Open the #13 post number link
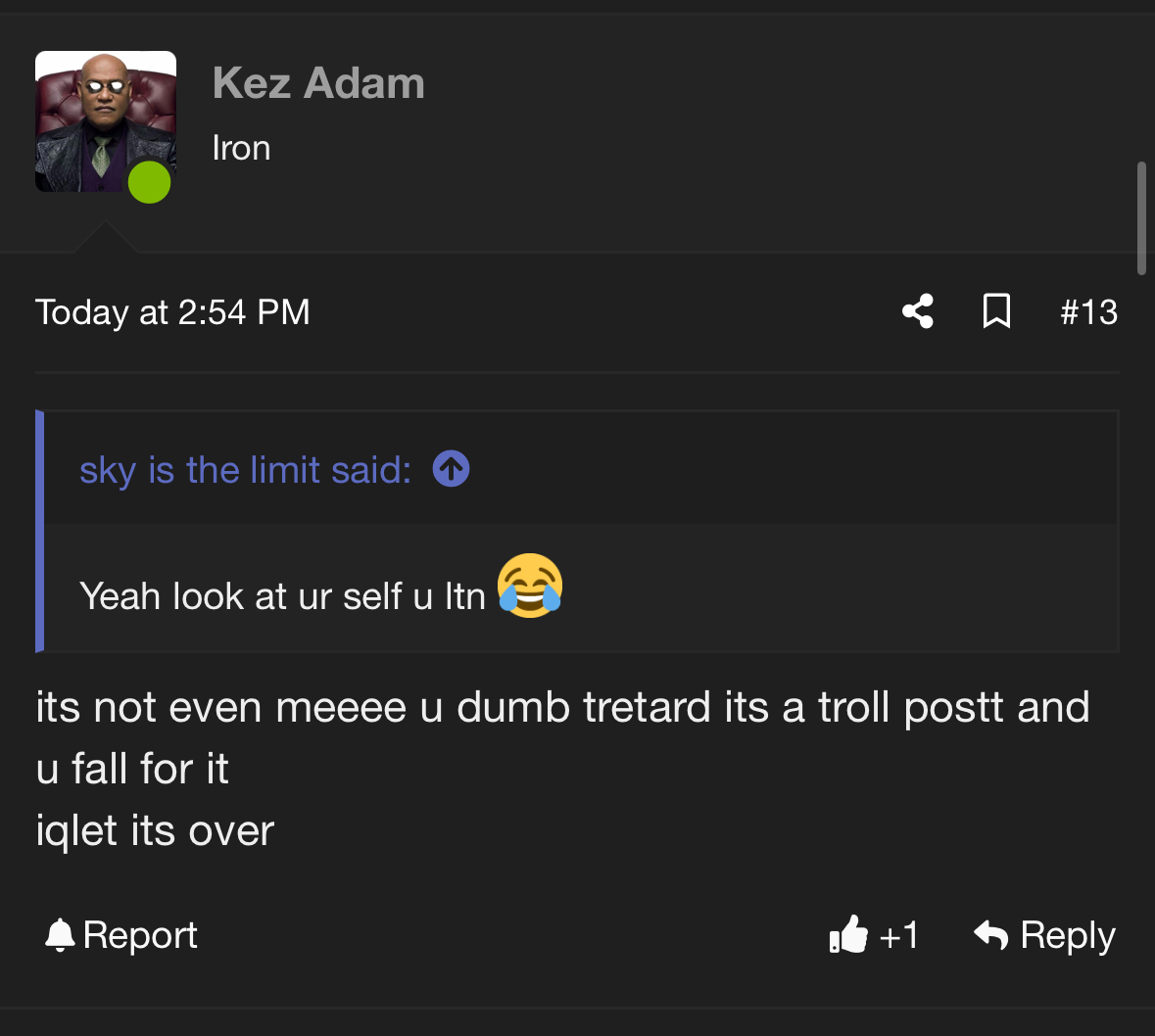1155x1036 pixels. (x=1088, y=312)
